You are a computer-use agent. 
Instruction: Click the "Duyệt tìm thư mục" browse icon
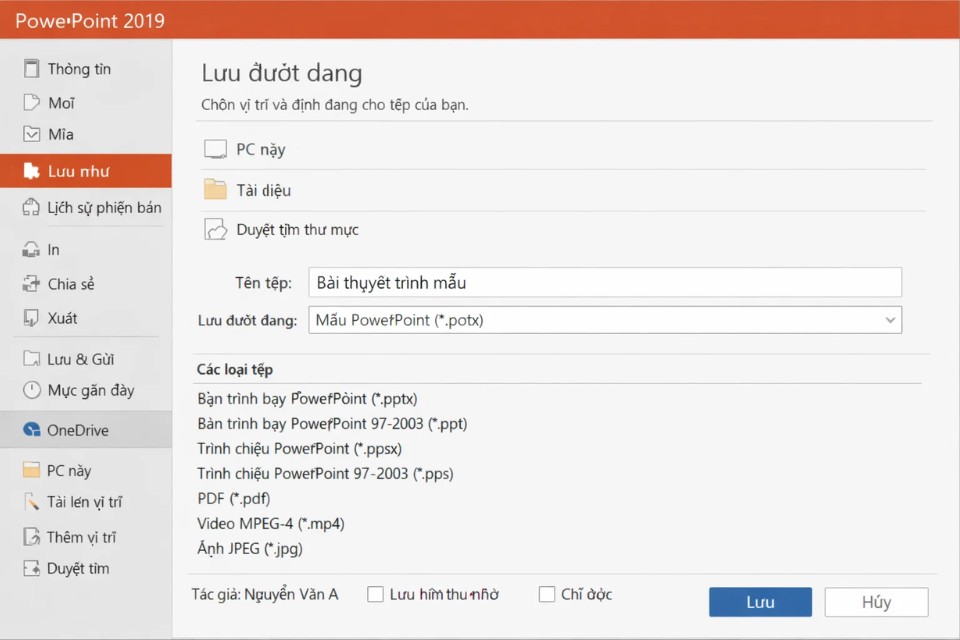(215, 228)
